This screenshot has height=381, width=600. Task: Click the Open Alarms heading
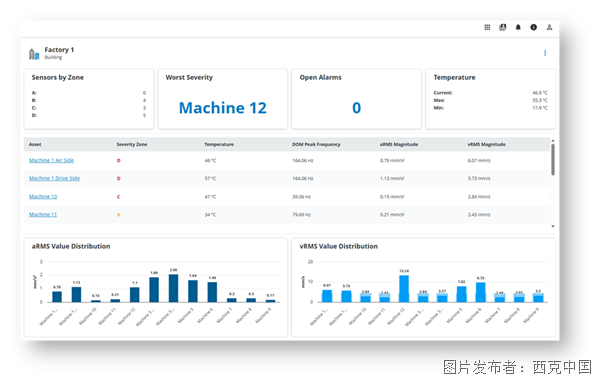coord(321,77)
